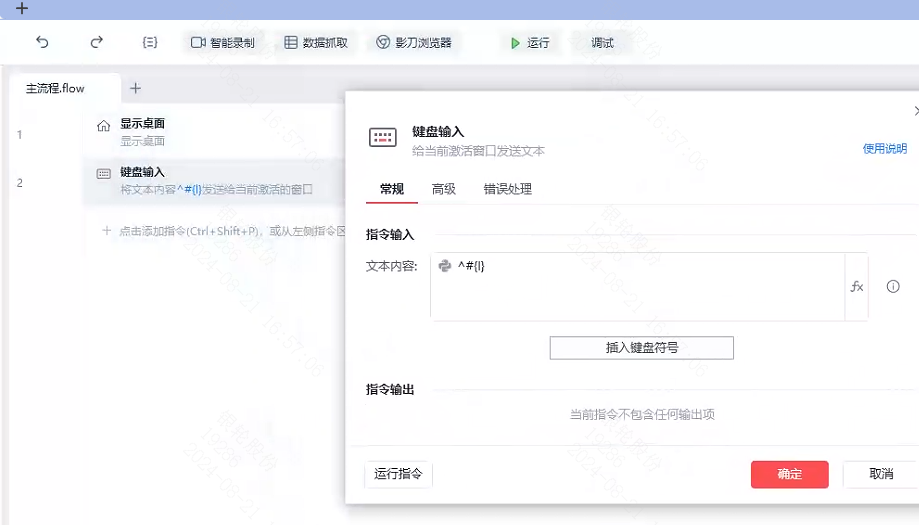Click 插入键盘符号 button
Image resolution: width=919 pixels, height=525 pixels.
point(642,348)
